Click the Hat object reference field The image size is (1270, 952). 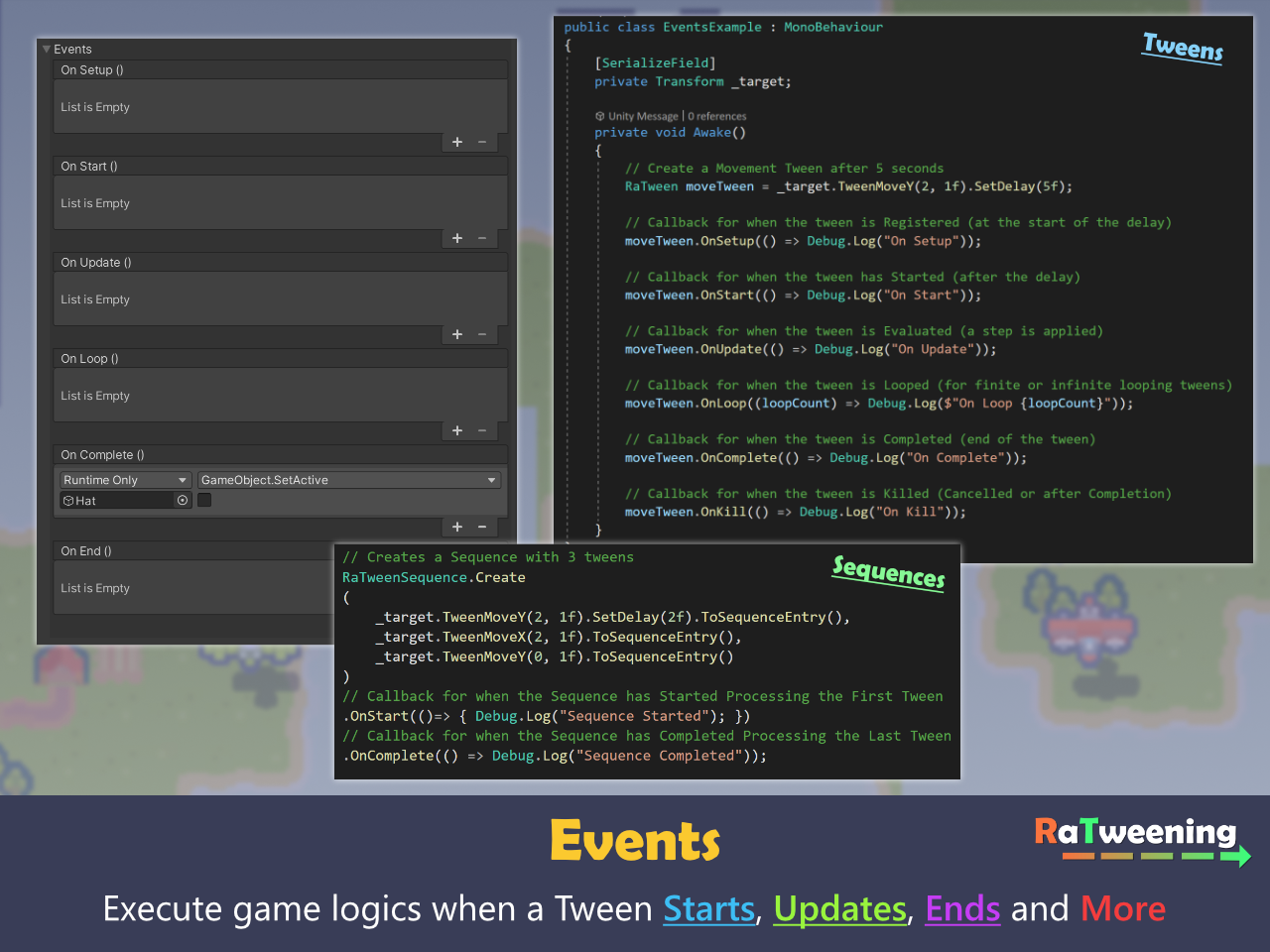(116, 501)
